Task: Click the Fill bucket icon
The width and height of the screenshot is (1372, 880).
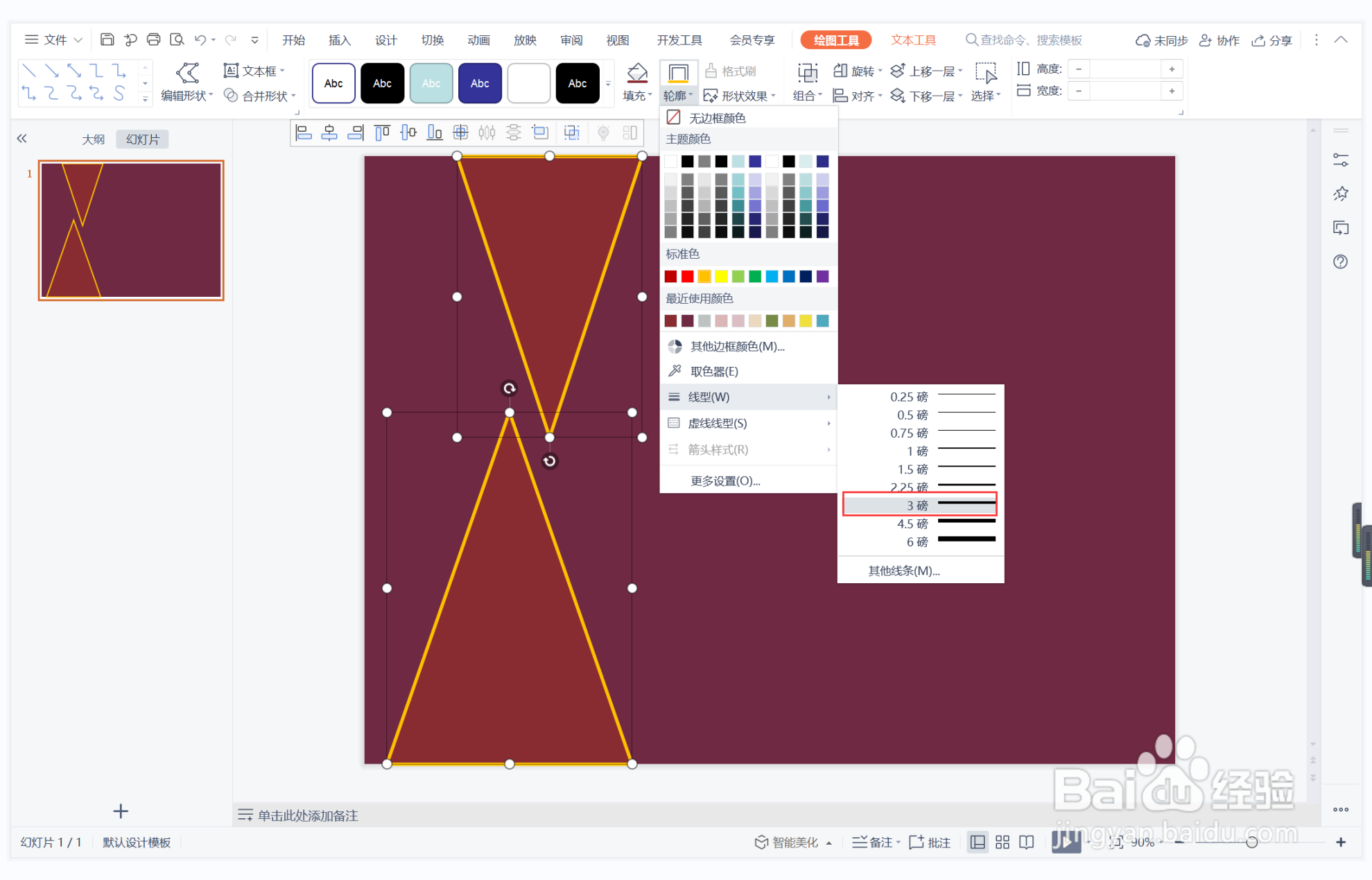Action: coord(636,73)
